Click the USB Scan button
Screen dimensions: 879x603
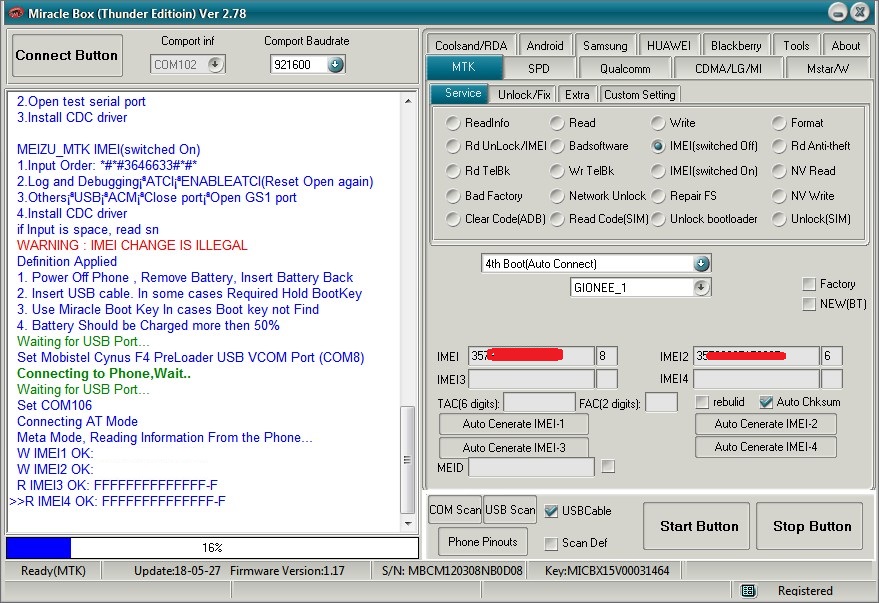point(510,509)
